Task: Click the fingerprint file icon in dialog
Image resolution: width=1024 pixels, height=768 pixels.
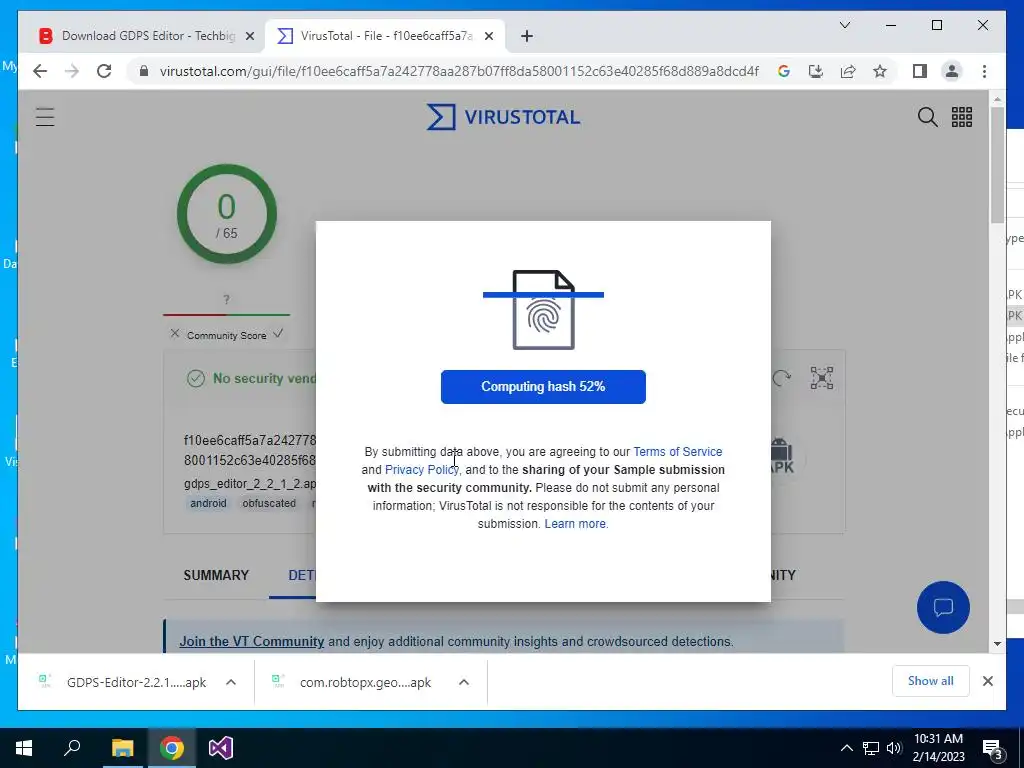Action: click(543, 310)
